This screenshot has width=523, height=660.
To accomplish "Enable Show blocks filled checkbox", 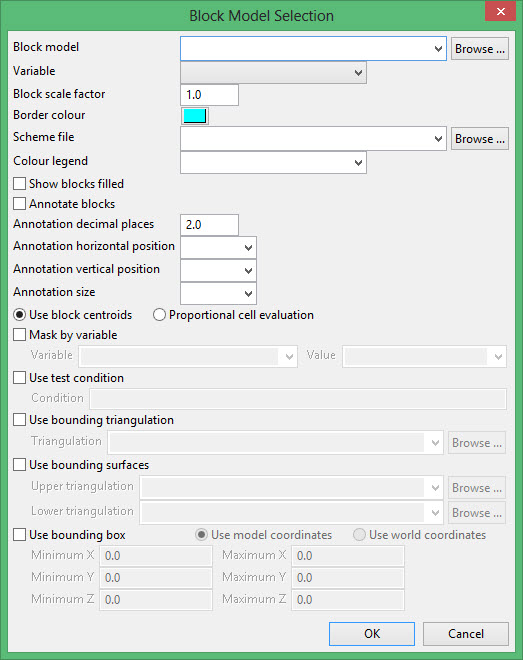I will pos(19,184).
